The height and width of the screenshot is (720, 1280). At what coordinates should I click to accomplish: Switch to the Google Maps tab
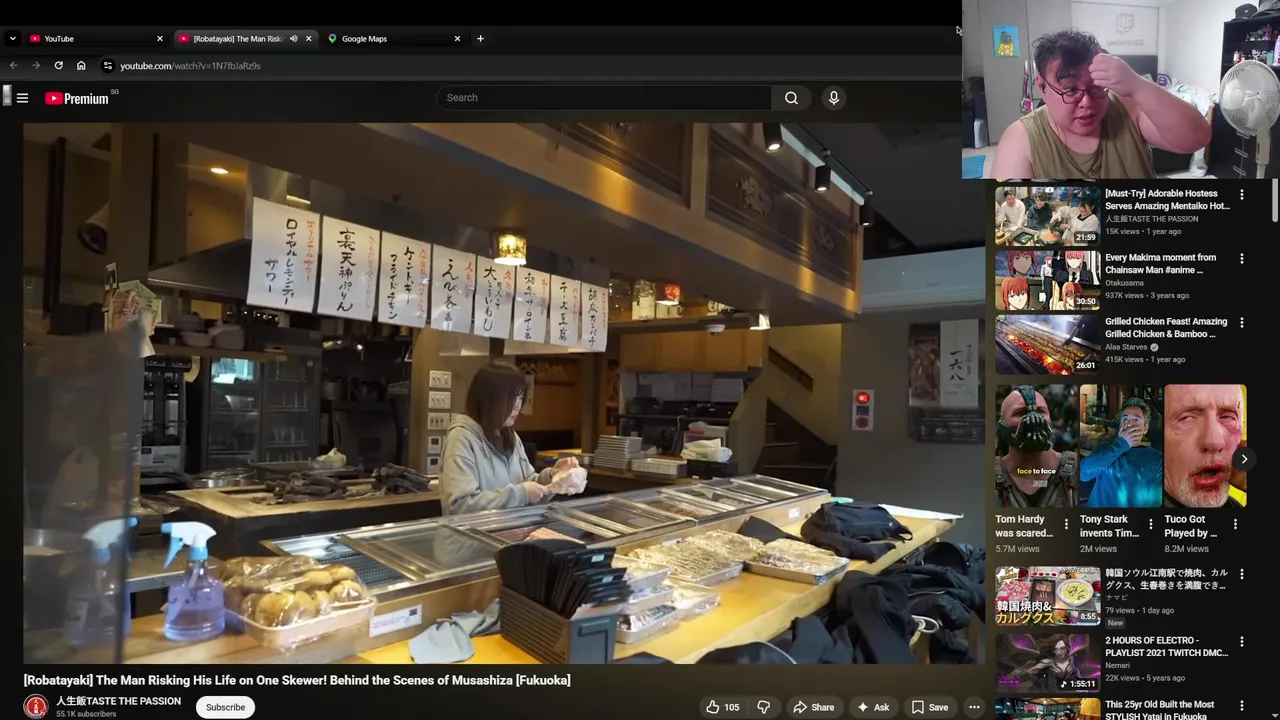tap(394, 39)
